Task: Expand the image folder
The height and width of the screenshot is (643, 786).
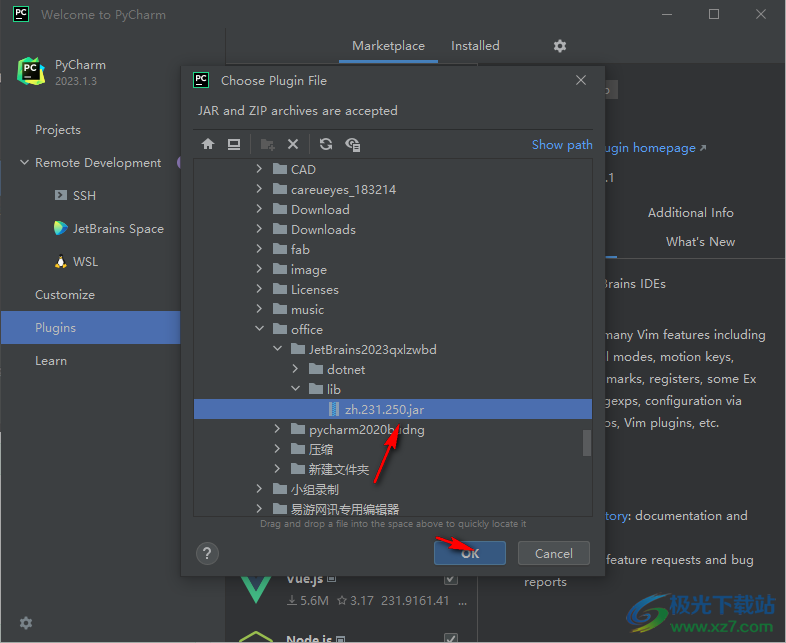Action: pos(259,269)
